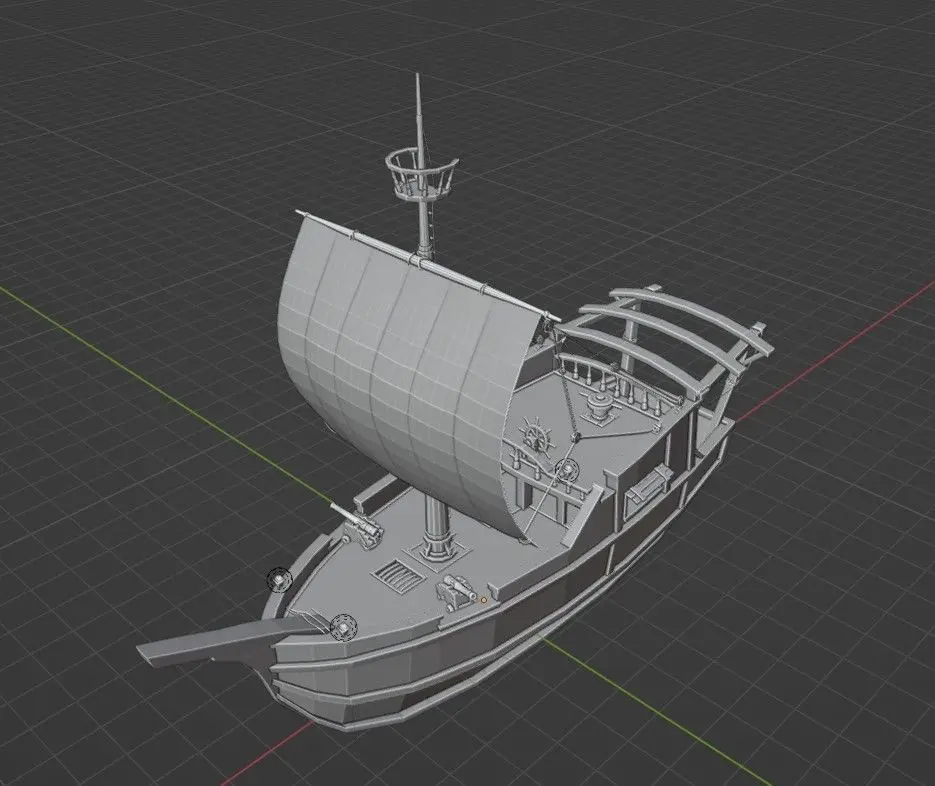Select the deck grate hatch

(x=398, y=576)
